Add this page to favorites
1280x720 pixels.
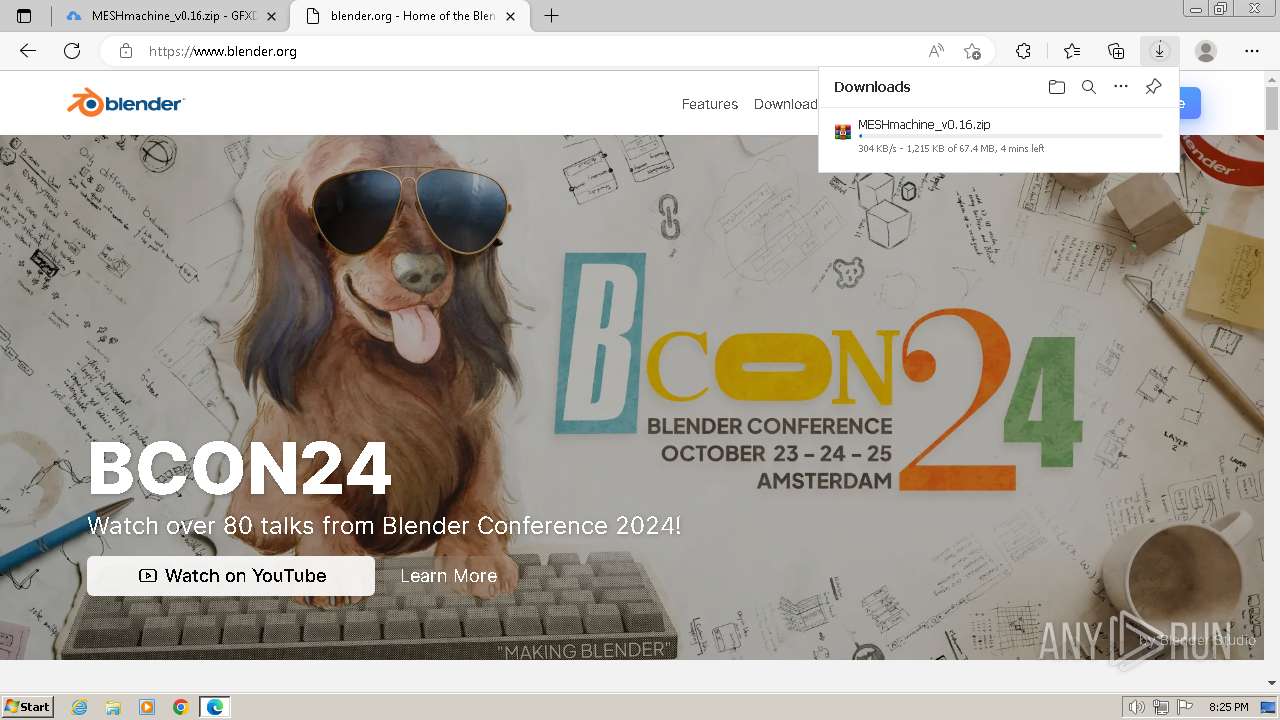972,51
